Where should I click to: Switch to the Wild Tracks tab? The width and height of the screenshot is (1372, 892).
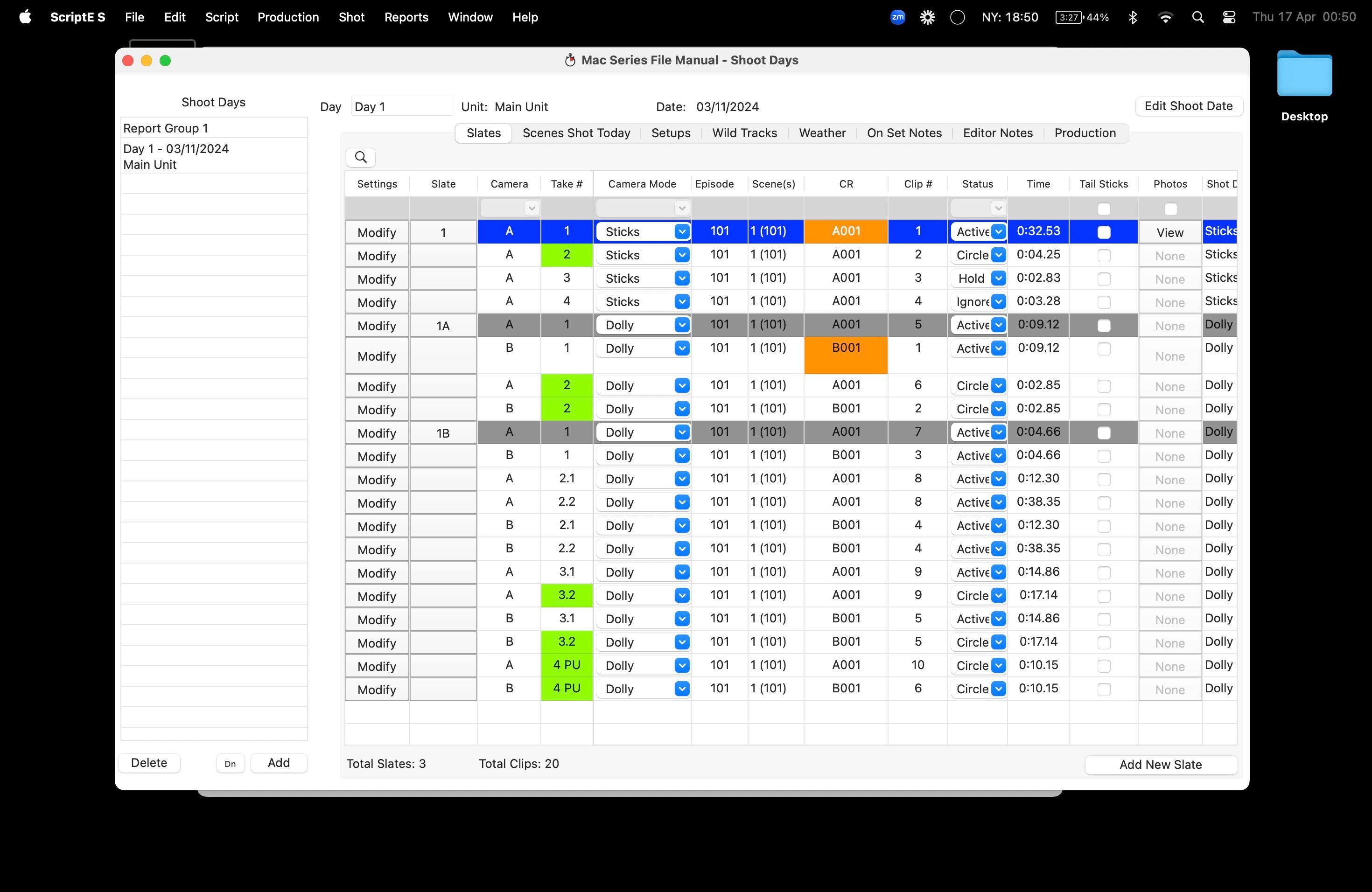tap(744, 133)
